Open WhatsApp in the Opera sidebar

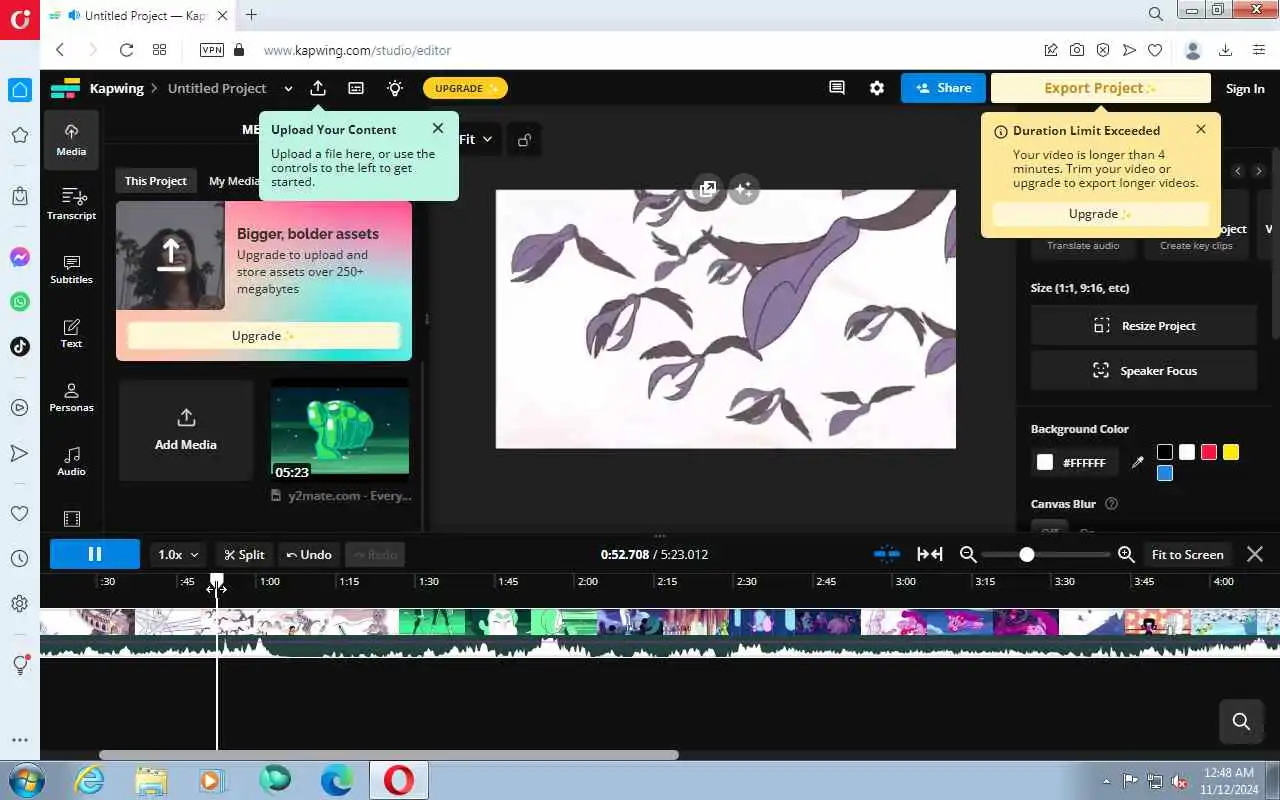[19, 301]
